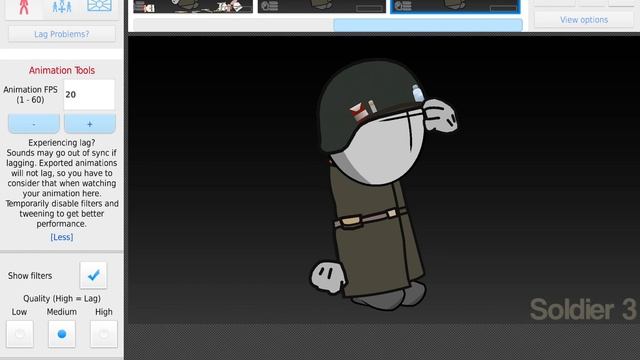The width and height of the screenshot is (640, 360).
Task: Open the background scene tab icon
Action: [x=99, y=5]
